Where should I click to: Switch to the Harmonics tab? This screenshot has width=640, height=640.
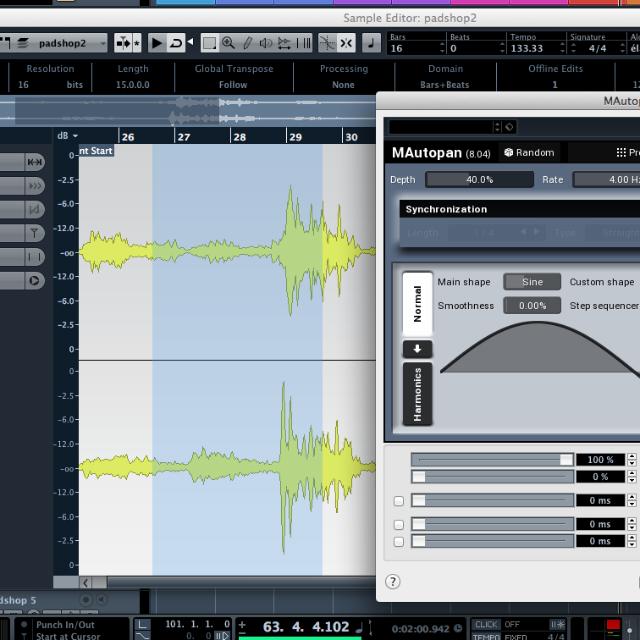click(417, 393)
